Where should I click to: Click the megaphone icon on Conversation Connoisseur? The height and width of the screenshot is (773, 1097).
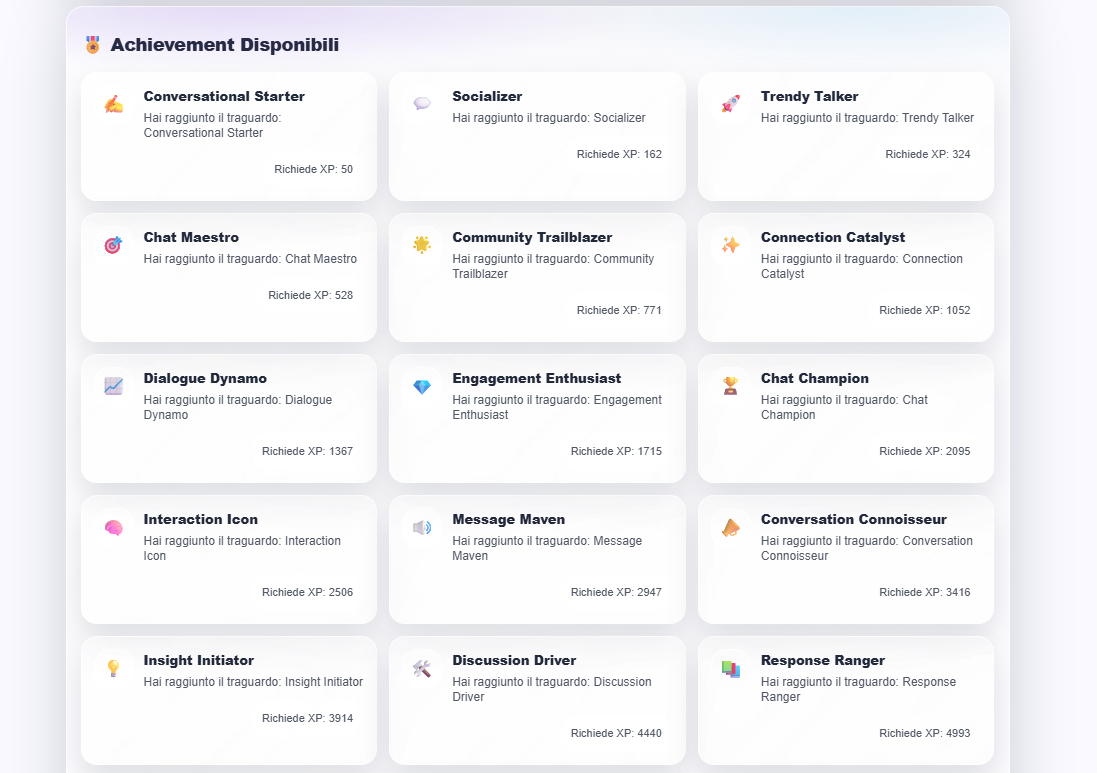click(730, 526)
